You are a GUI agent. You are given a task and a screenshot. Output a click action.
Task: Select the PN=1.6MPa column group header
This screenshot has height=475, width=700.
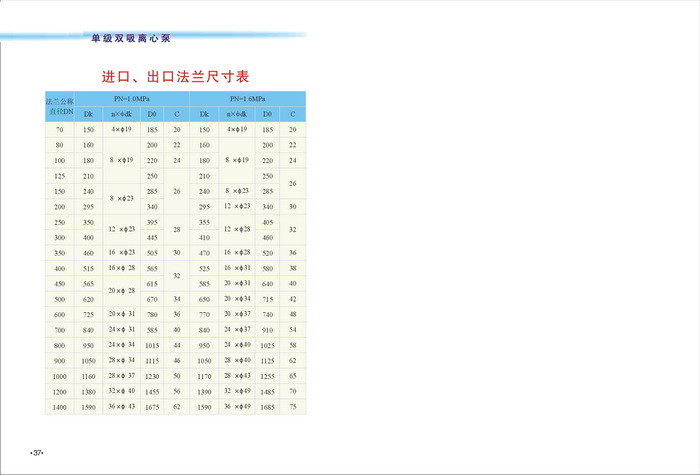(248, 100)
